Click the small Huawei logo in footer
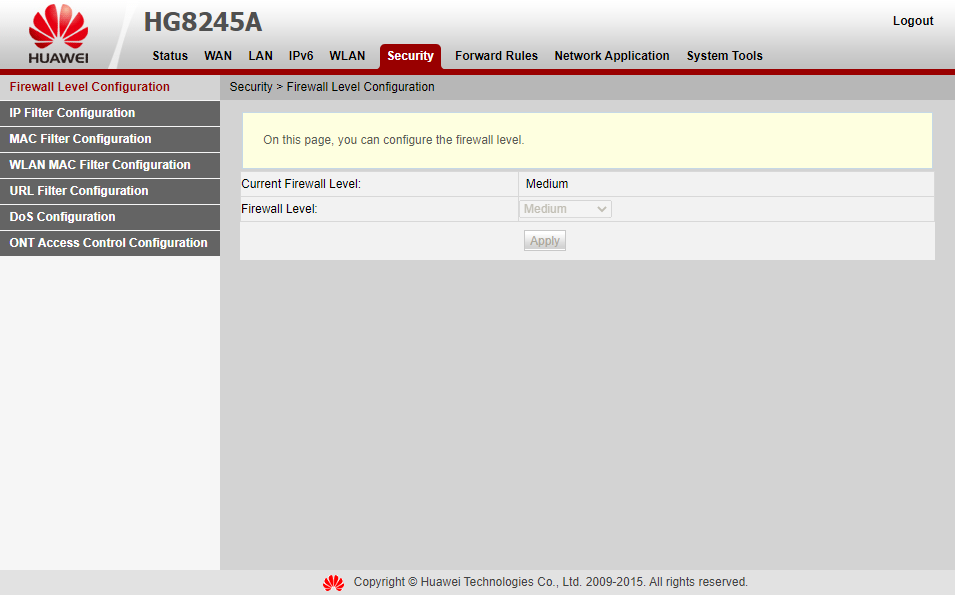Image resolution: width=962 pixels, height=607 pixels. 333,582
